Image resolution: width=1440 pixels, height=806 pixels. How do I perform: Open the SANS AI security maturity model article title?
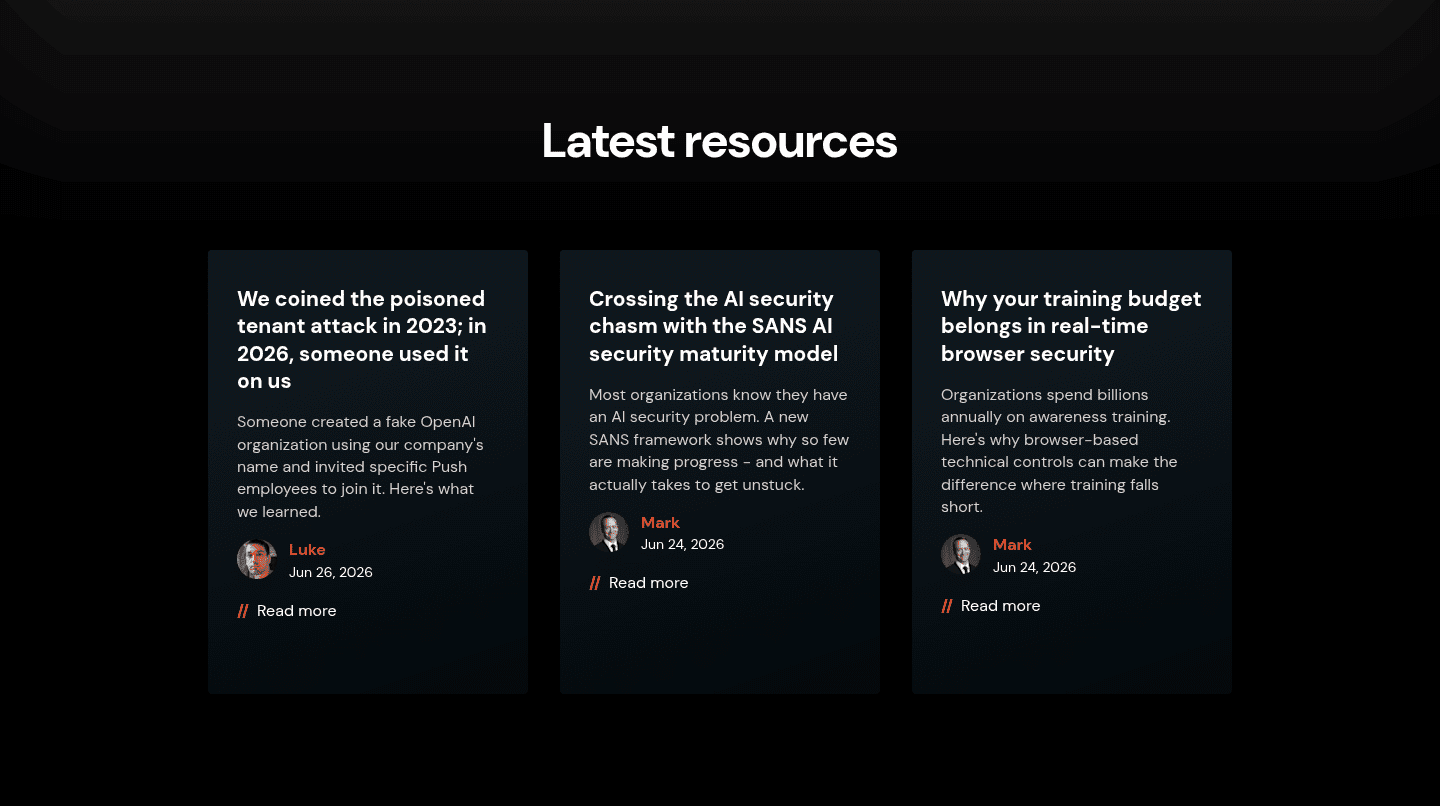tap(713, 326)
